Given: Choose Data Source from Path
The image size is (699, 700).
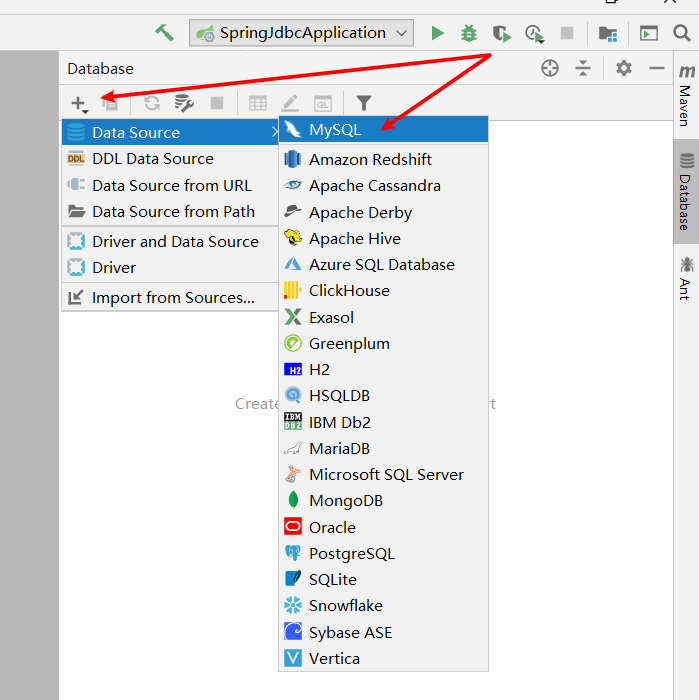Looking at the screenshot, I should pos(170,212).
